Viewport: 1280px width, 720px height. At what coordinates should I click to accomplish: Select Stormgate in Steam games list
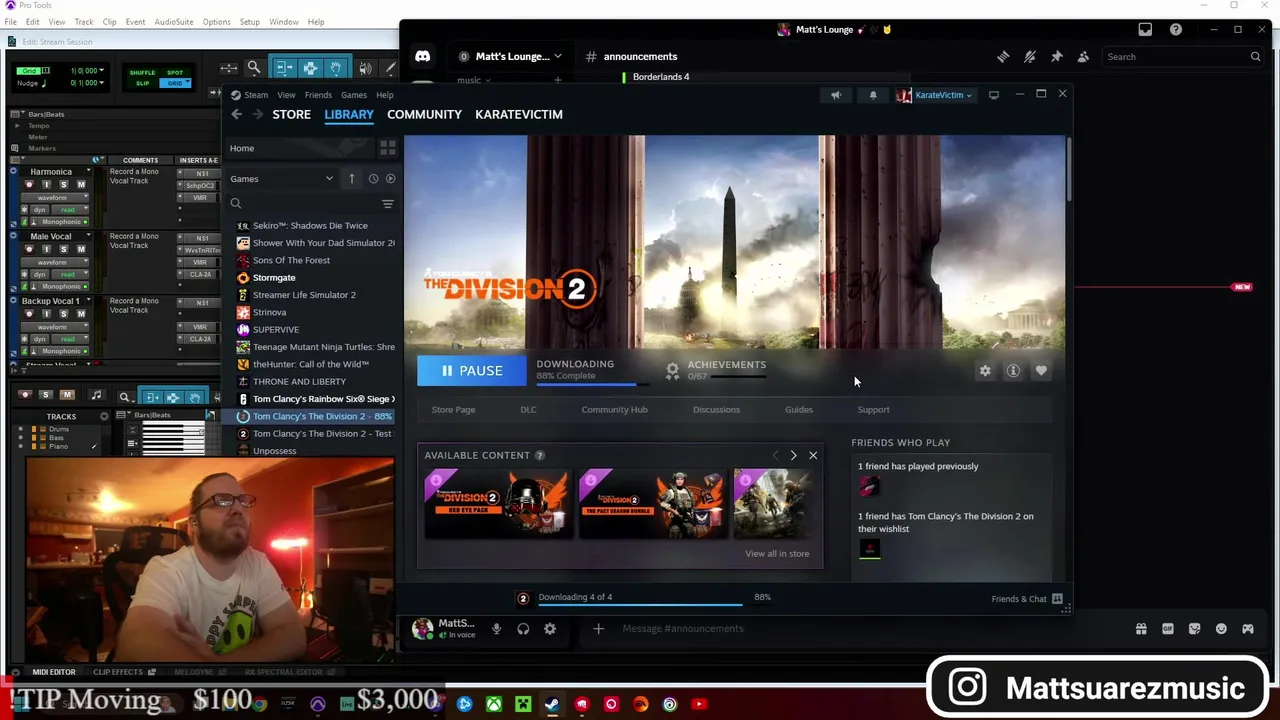(274, 278)
